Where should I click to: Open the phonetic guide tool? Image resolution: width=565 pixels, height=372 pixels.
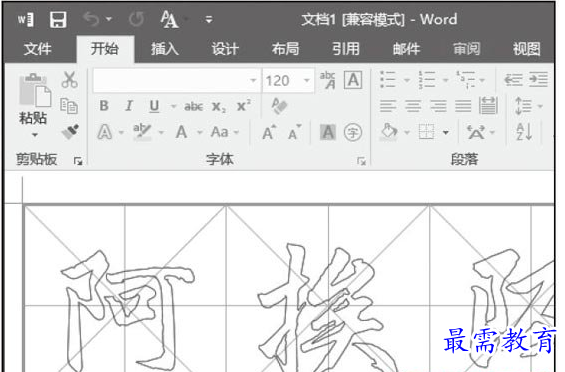pyautogui.click(x=328, y=80)
